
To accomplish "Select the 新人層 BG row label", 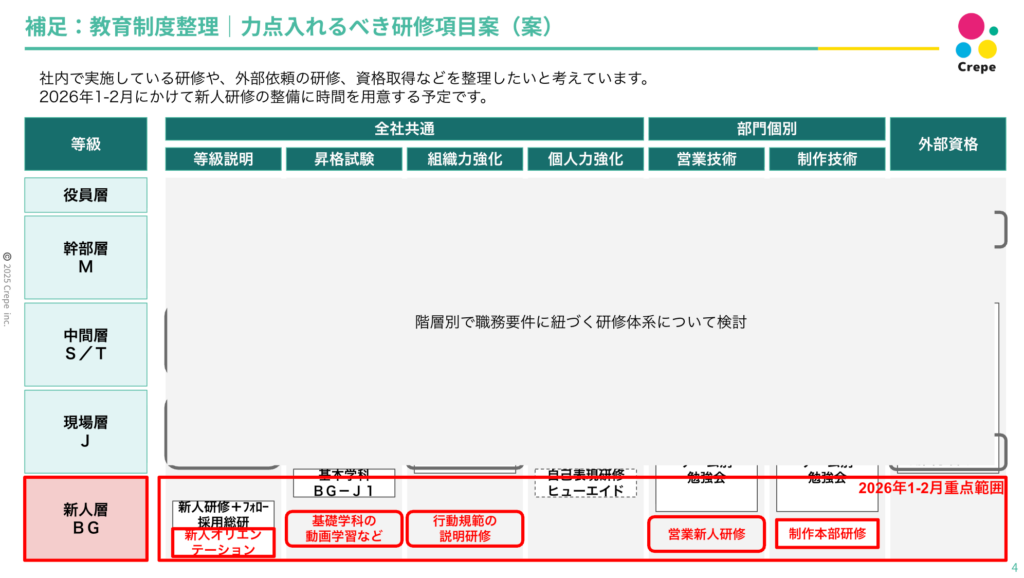I will 86,519.
